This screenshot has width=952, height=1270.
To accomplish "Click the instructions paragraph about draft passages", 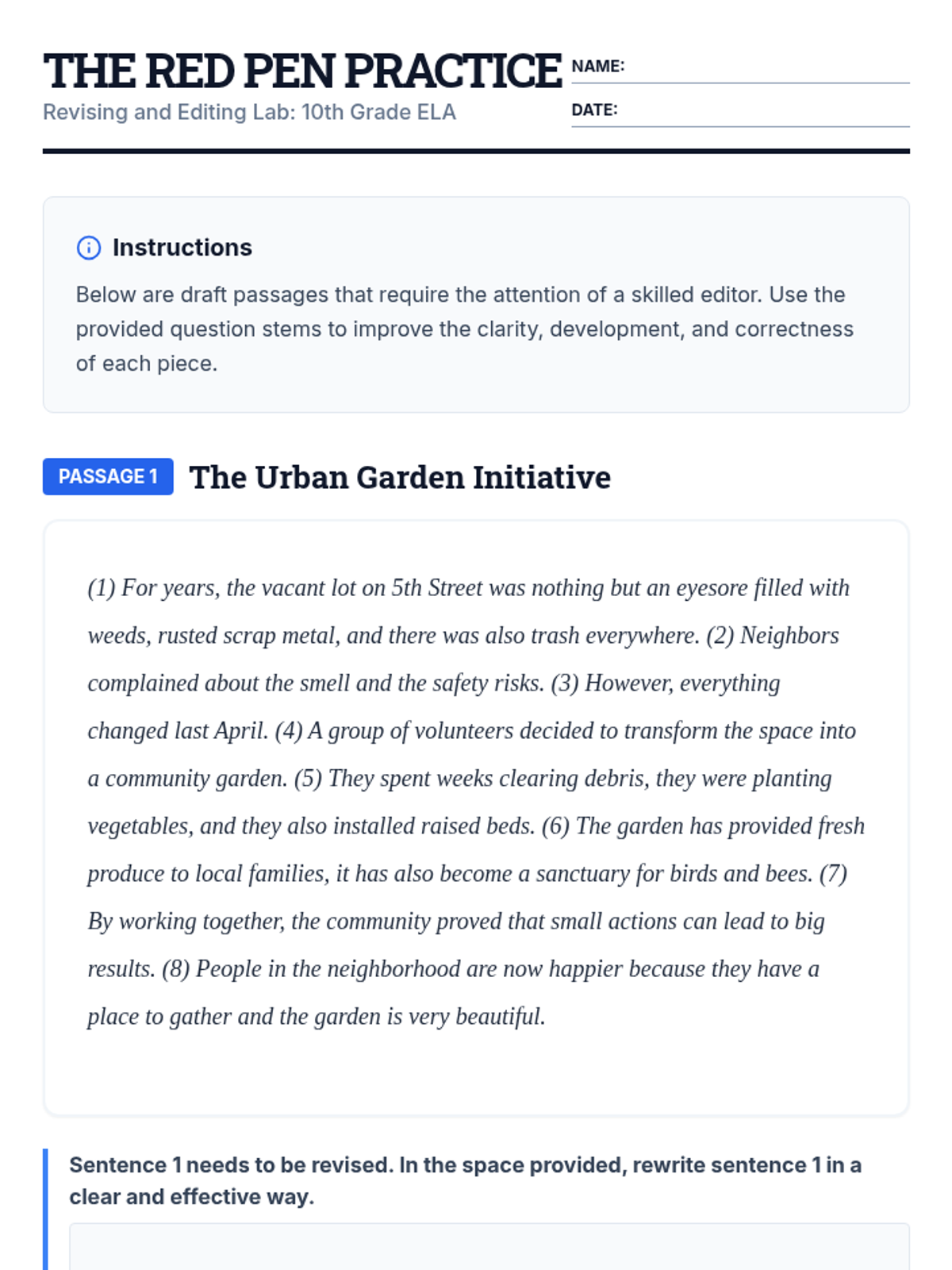I will point(464,329).
